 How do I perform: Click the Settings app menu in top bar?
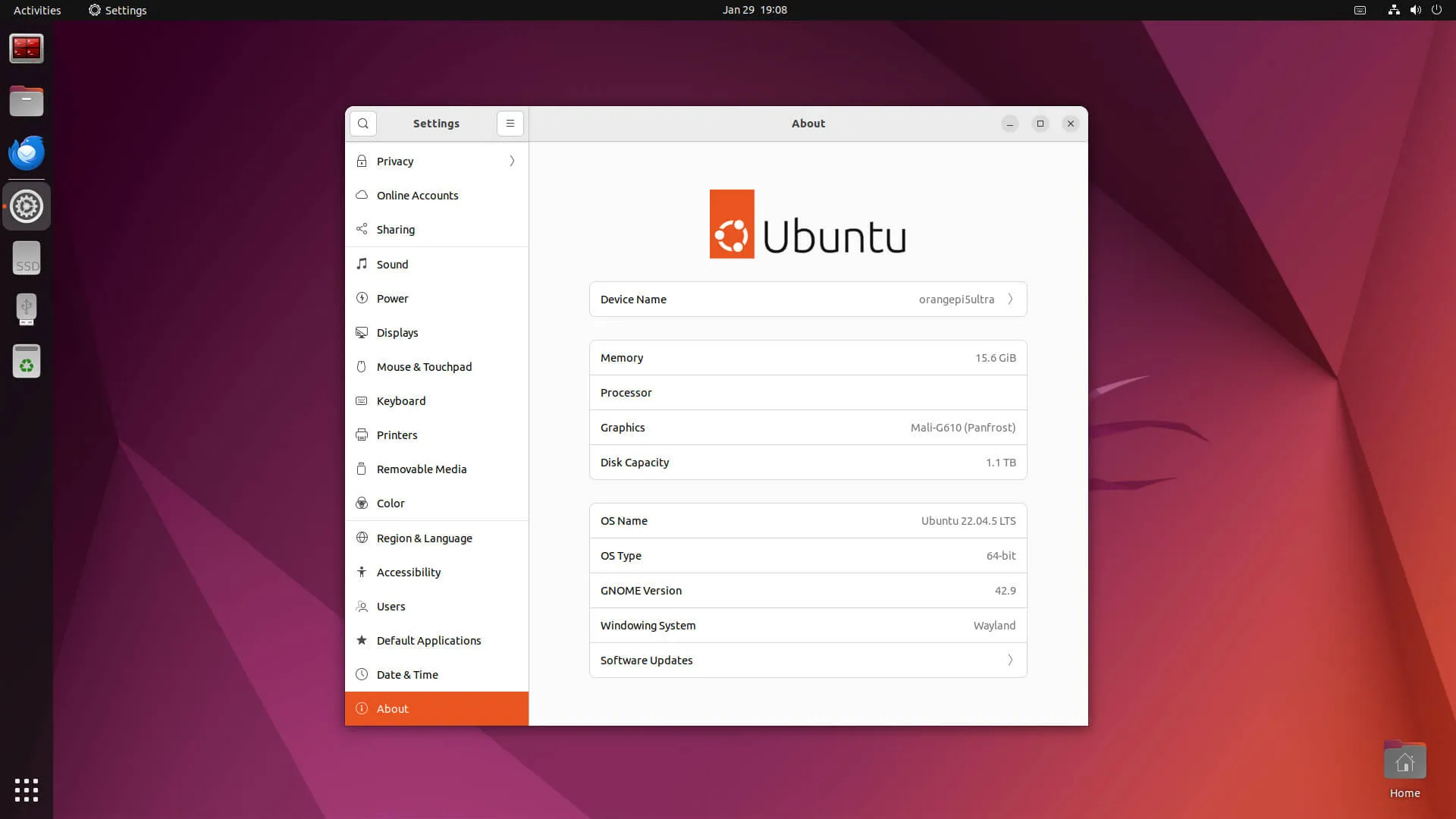[118, 10]
